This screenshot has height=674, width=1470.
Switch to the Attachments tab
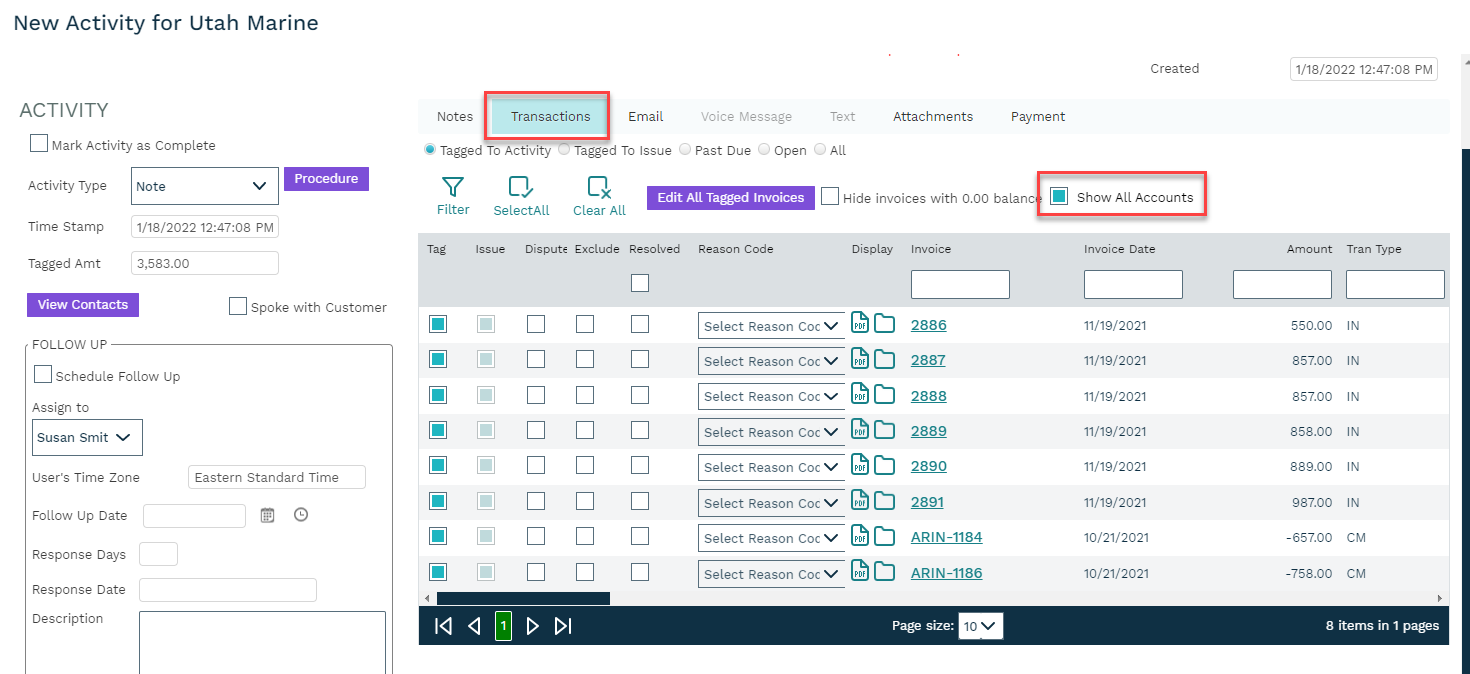click(x=932, y=117)
